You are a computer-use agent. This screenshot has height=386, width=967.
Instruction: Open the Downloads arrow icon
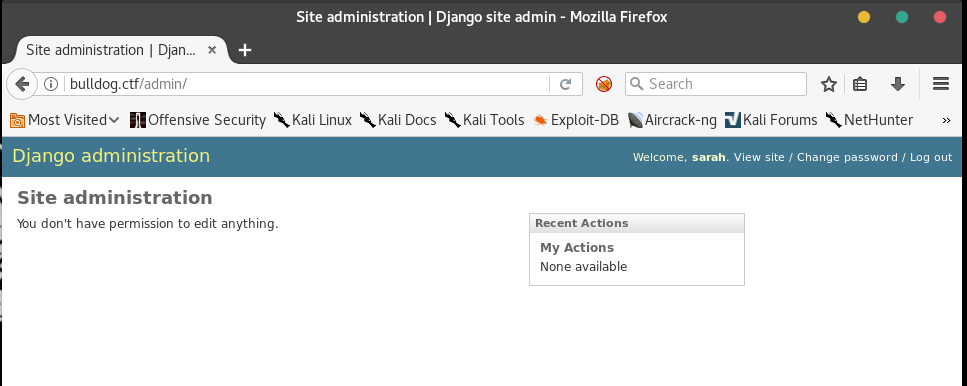pyautogui.click(x=898, y=84)
